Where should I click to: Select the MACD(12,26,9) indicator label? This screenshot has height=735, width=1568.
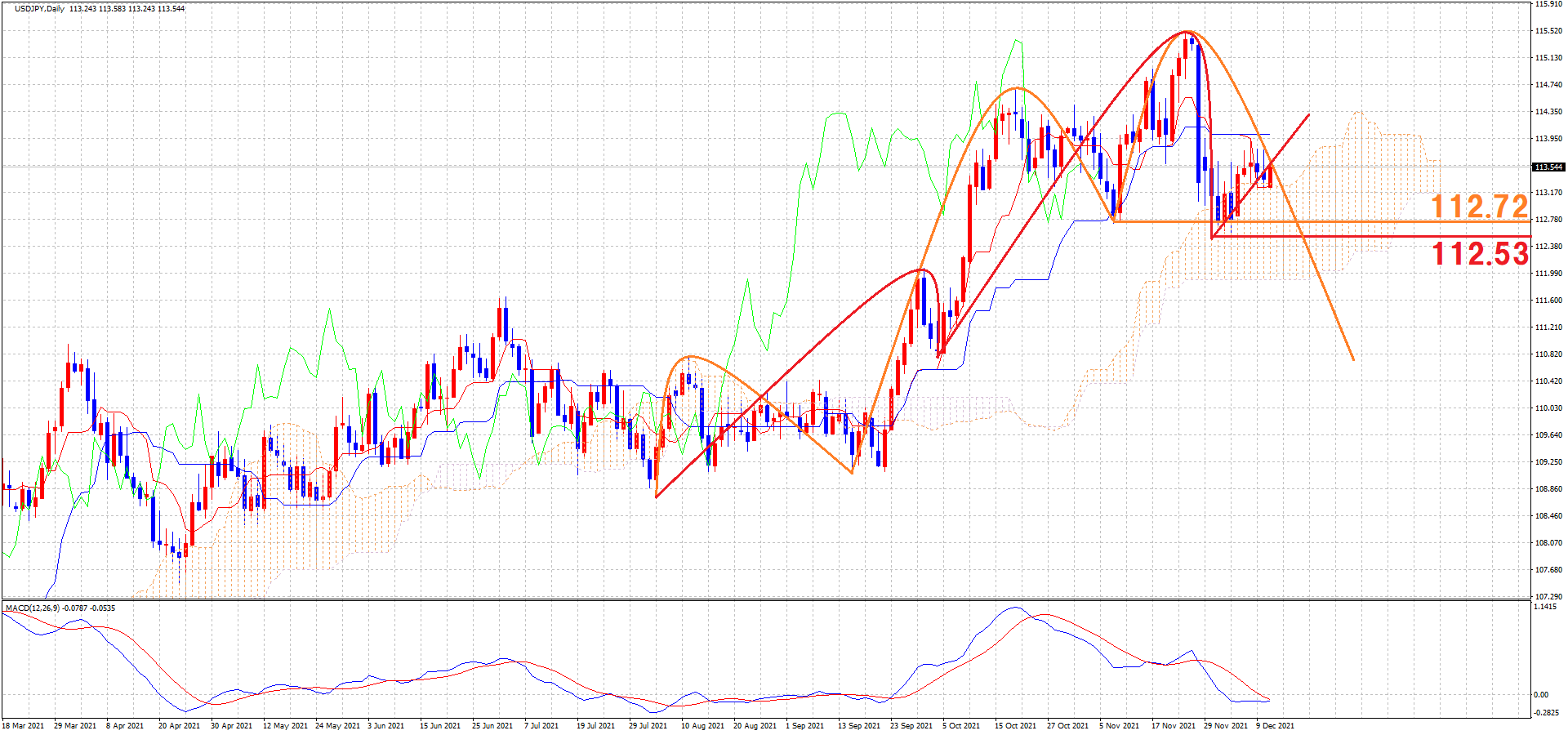(x=29, y=608)
